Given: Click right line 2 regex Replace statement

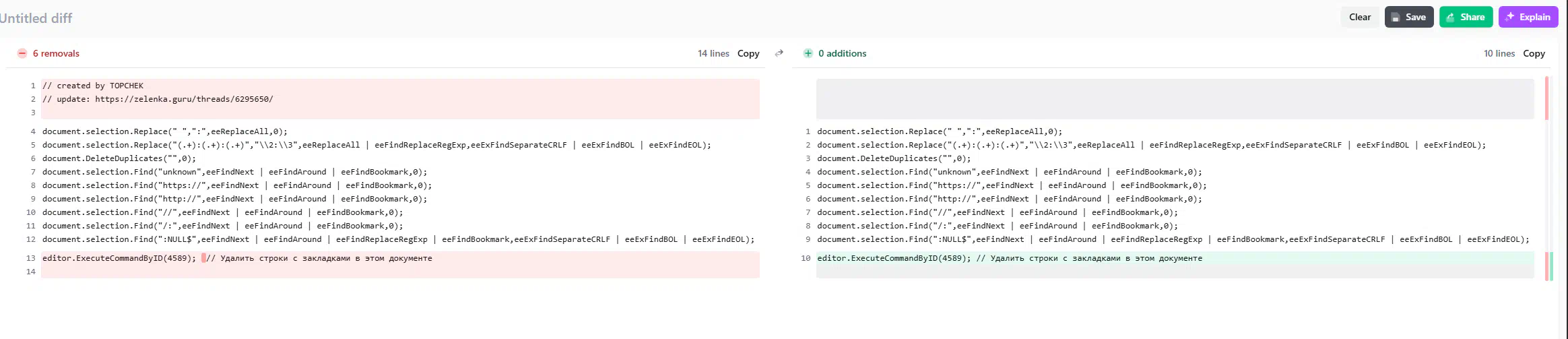Looking at the screenshot, I should point(1151,145).
